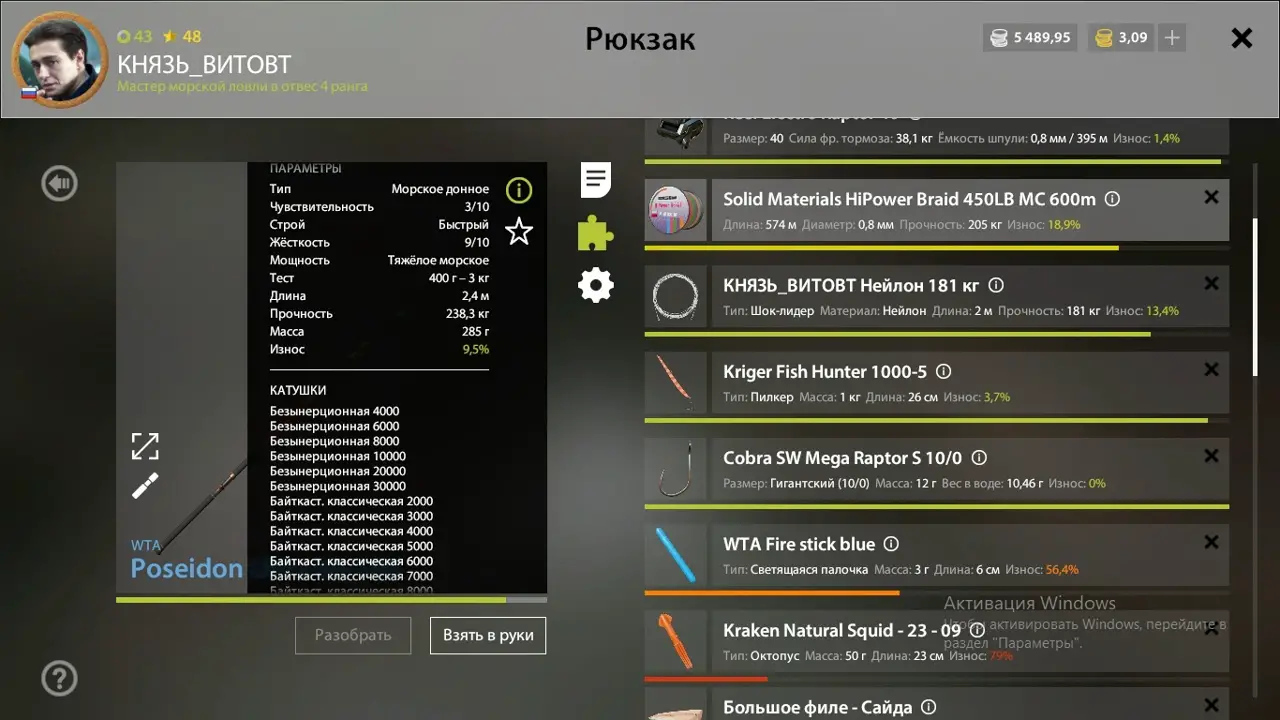This screenshot has width=1280, height=720.
Task: Click the Kraken Natural Squid thumbnail
Action: pos(676,642)
